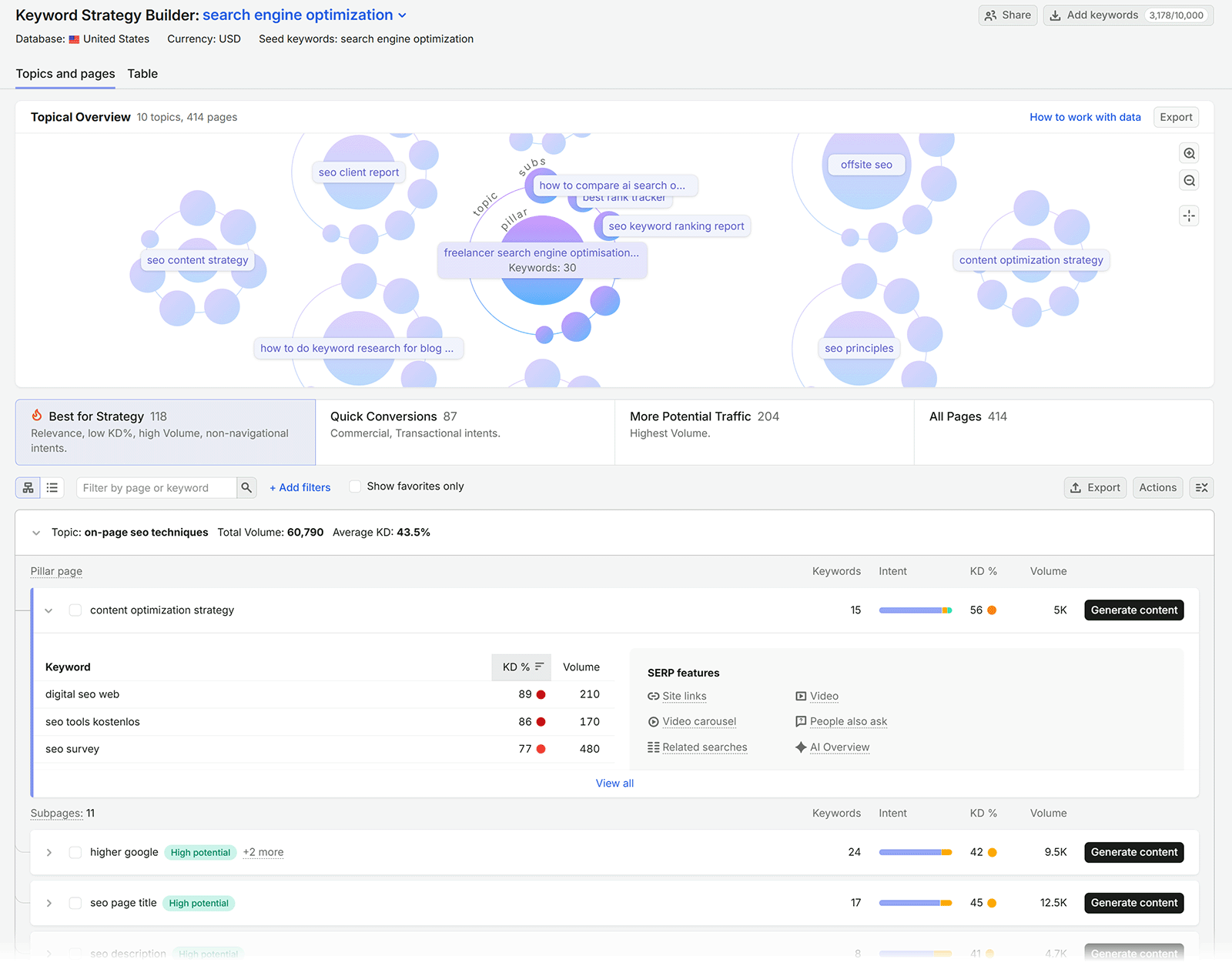1232x966 pixels.
Task: Click the red KD dot for digital seo web
Action: (541, 694)
